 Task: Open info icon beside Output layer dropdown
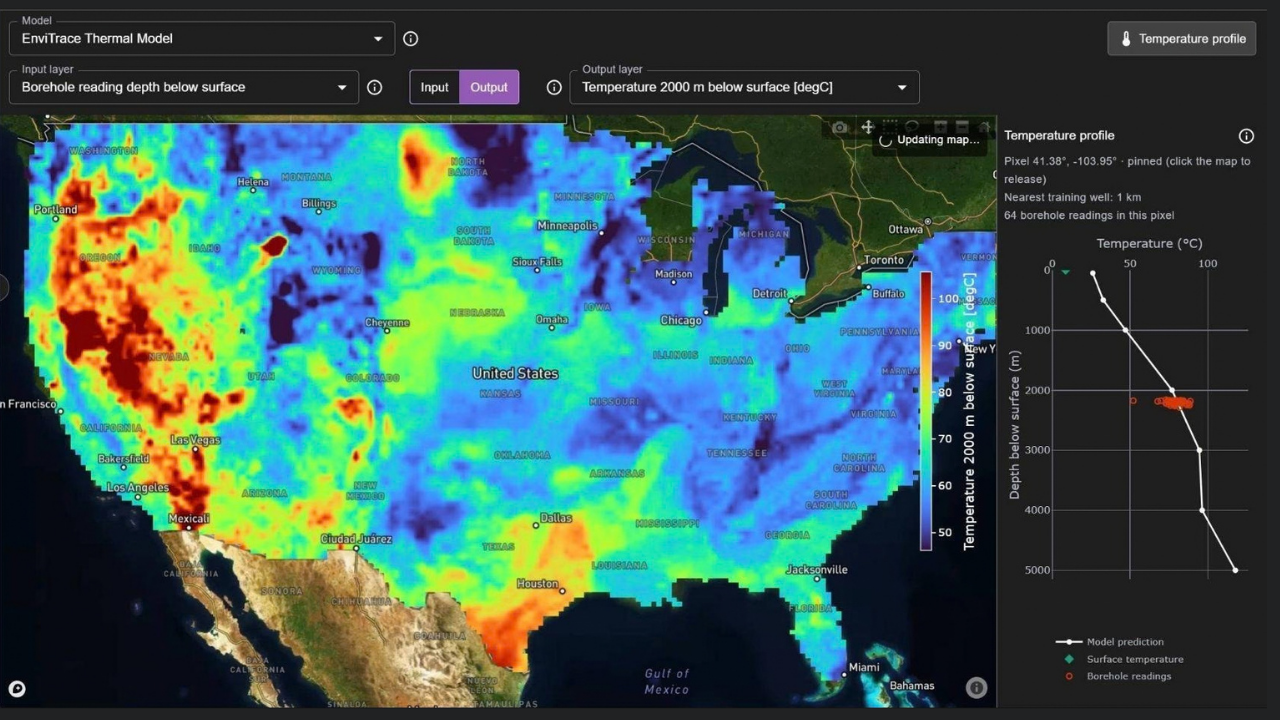pos(554,87)
